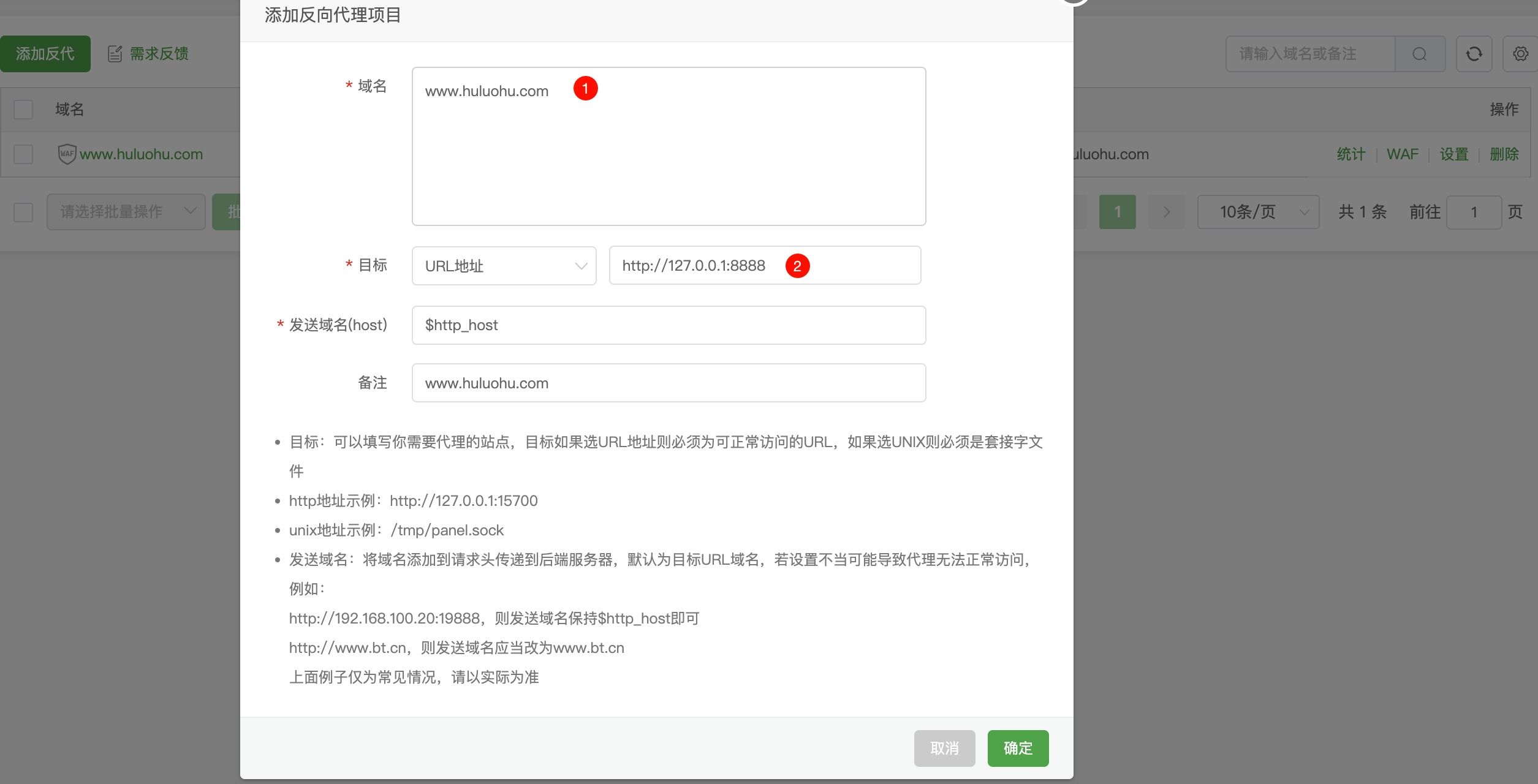Click 统计 link in the row
Image resolution: width=1538 pixels, height=784 pixels.
coord(1351,154)
